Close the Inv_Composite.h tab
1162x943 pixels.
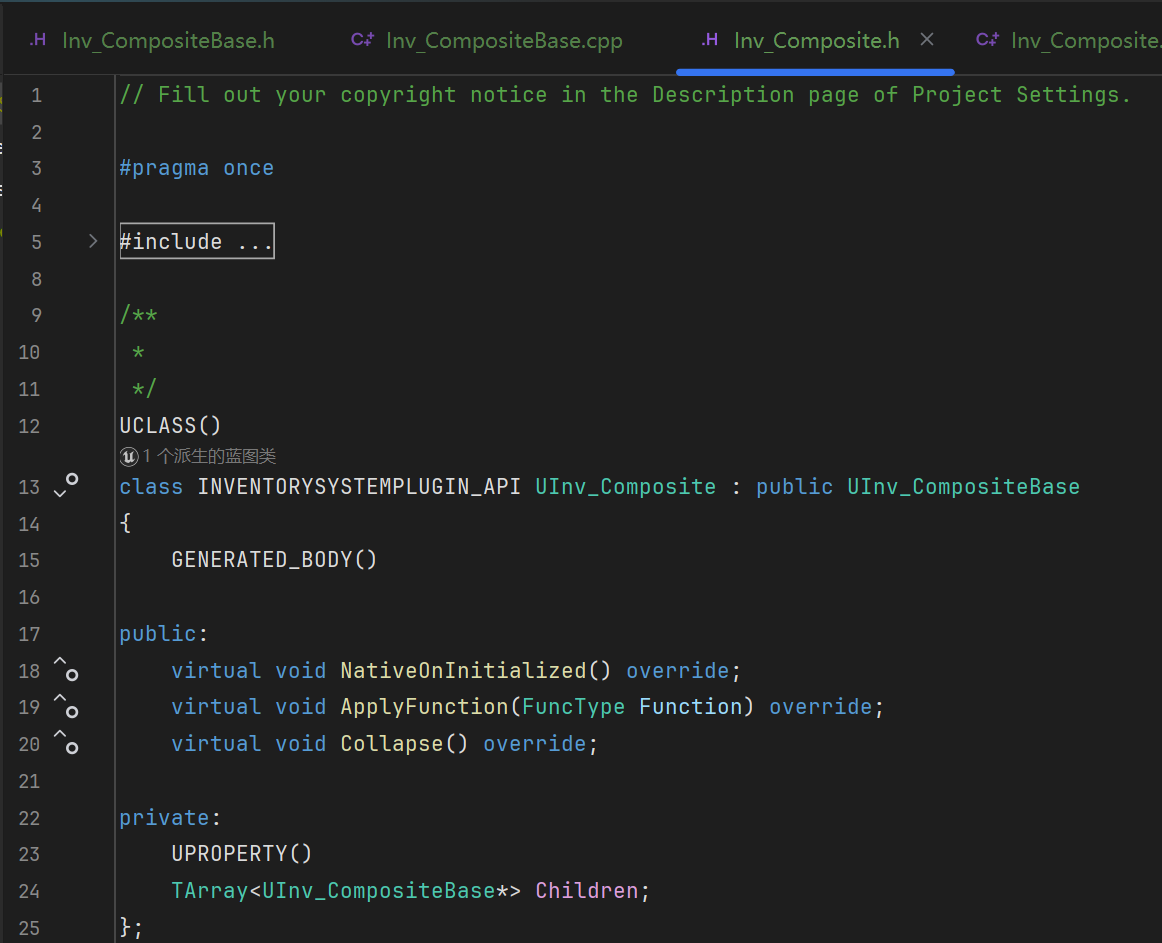point(926,39)
